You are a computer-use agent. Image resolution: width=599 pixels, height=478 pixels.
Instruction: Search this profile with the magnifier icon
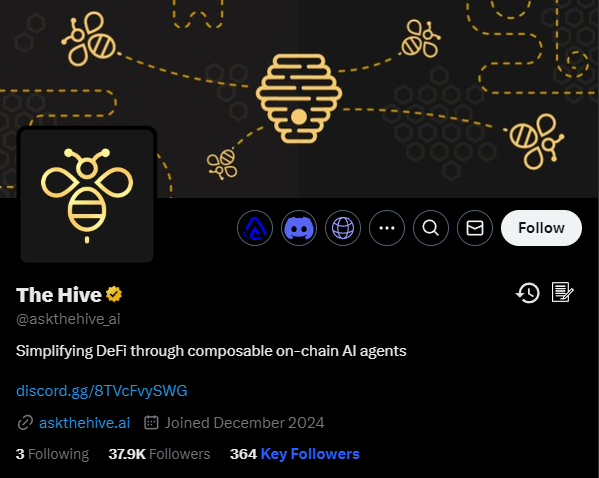click(x=431, y=228)
